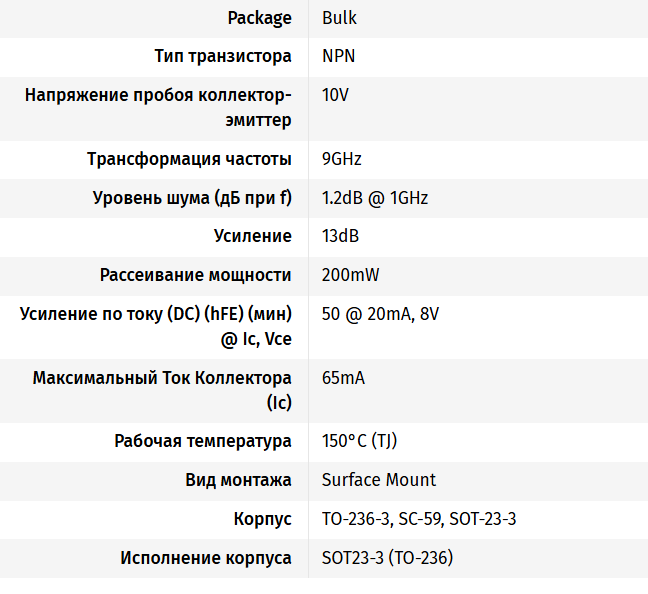Click the "Уровень шума (дБ при f)" label

click(x=192, y=198)
